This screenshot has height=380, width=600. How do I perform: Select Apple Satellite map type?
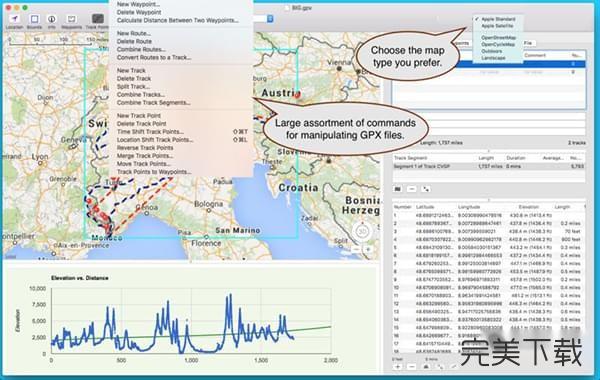pos(497,26)
